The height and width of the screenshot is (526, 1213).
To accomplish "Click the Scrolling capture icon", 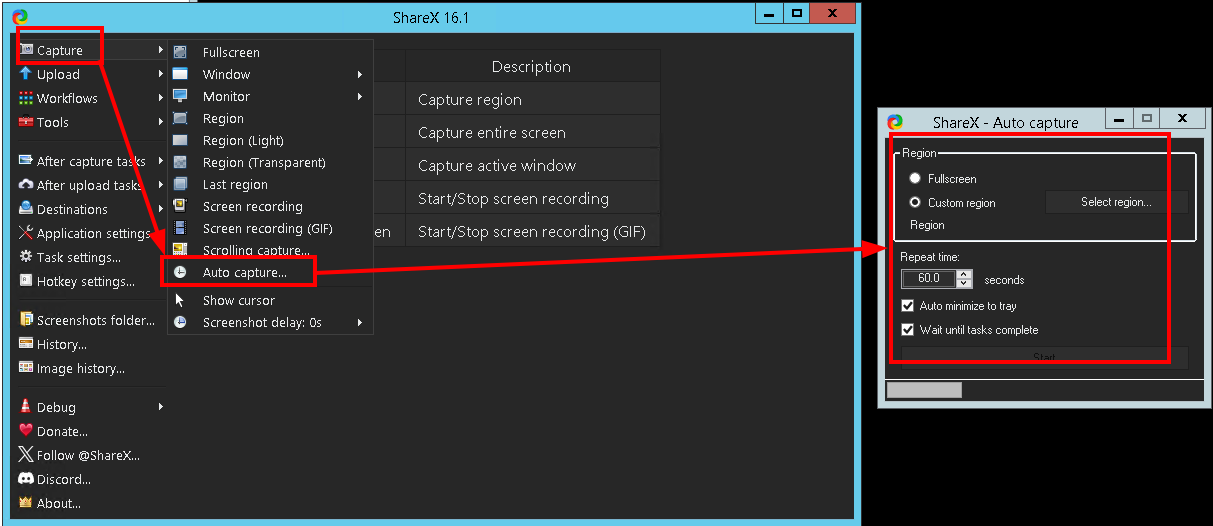I will (180, 250).
